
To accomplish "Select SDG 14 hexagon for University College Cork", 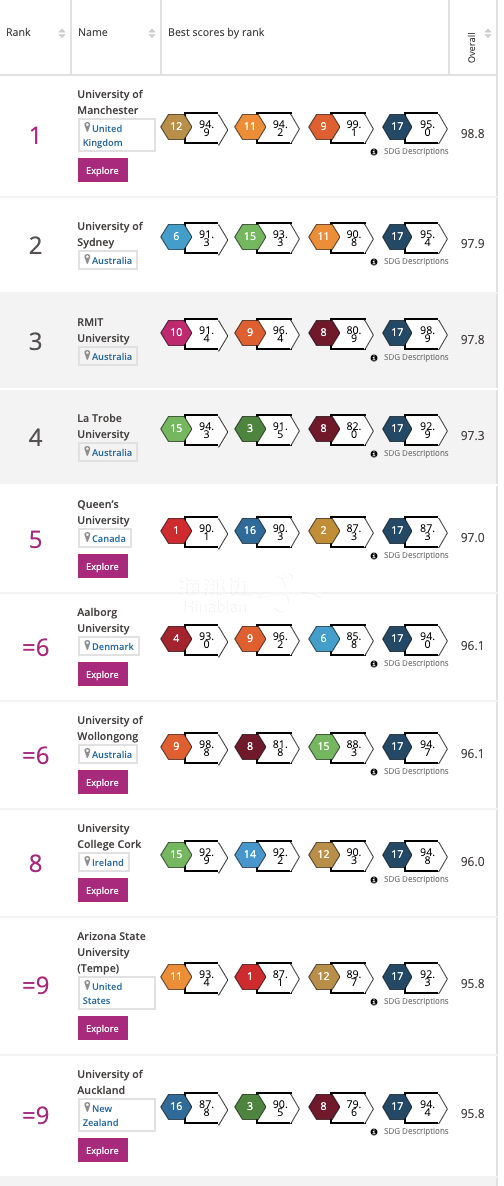I will click(250, 855).
